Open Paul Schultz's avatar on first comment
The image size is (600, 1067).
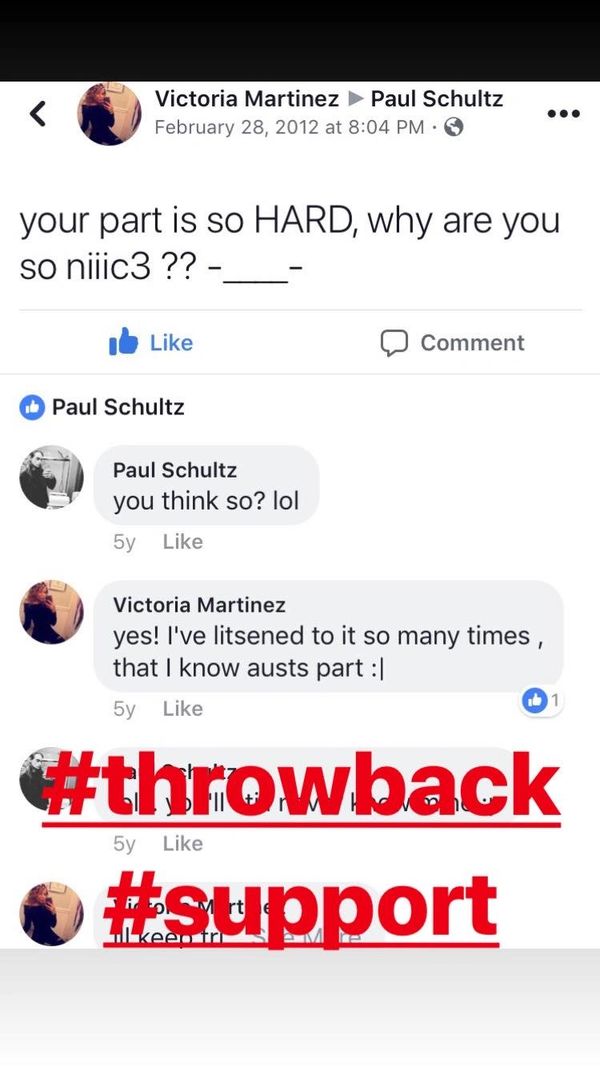tap(51, 477)
